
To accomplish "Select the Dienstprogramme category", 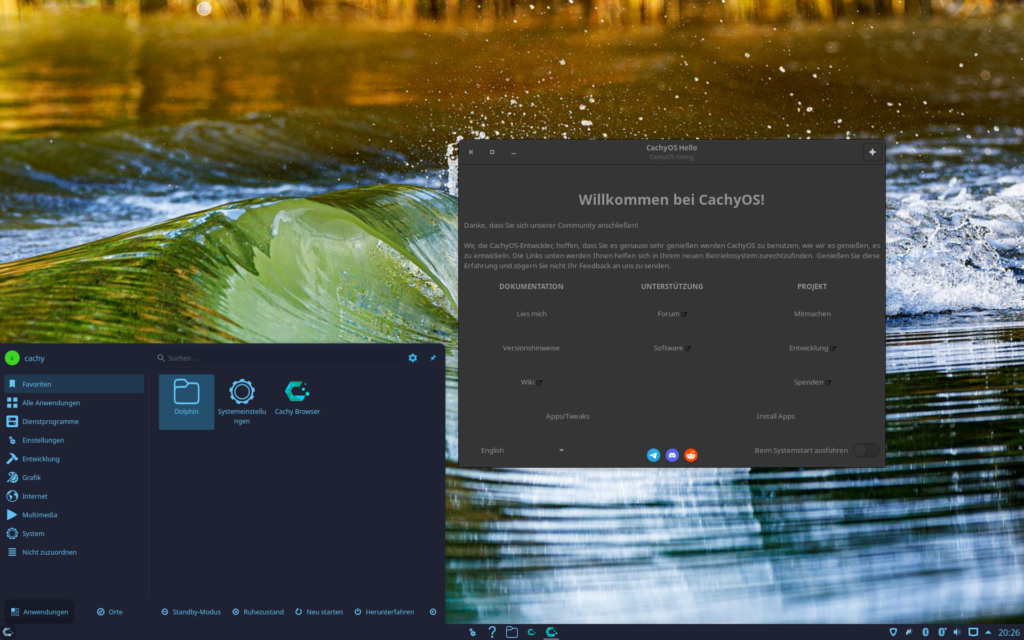I will (x=74, y=421).
